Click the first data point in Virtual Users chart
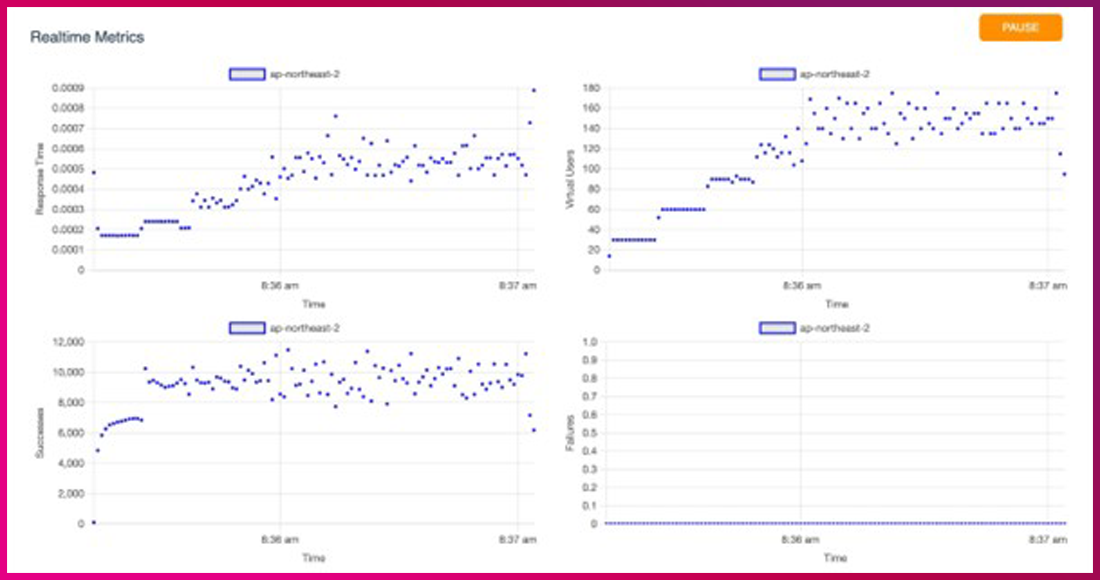 [608, 256]
